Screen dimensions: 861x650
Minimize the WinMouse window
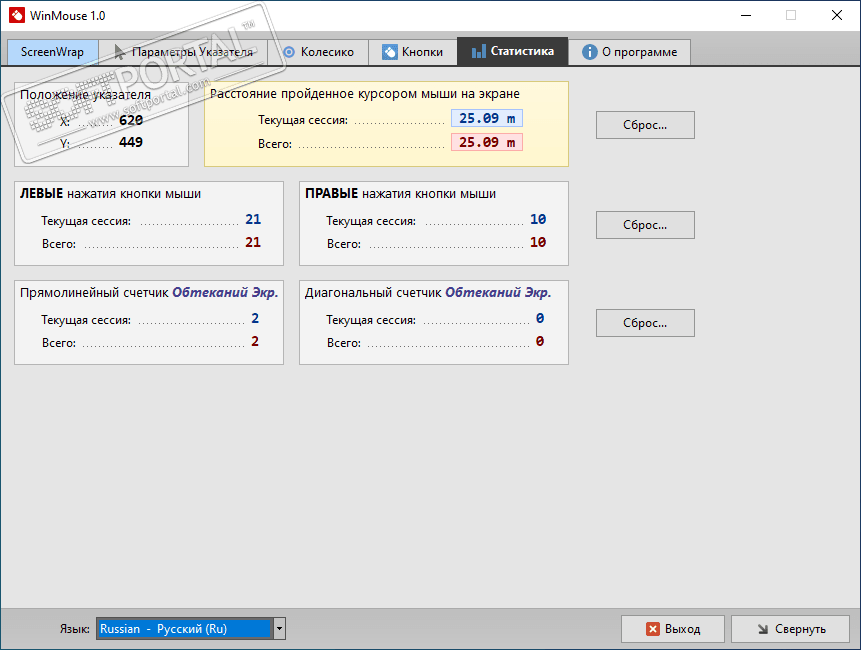pyautogui.click(x=746, y=15)
